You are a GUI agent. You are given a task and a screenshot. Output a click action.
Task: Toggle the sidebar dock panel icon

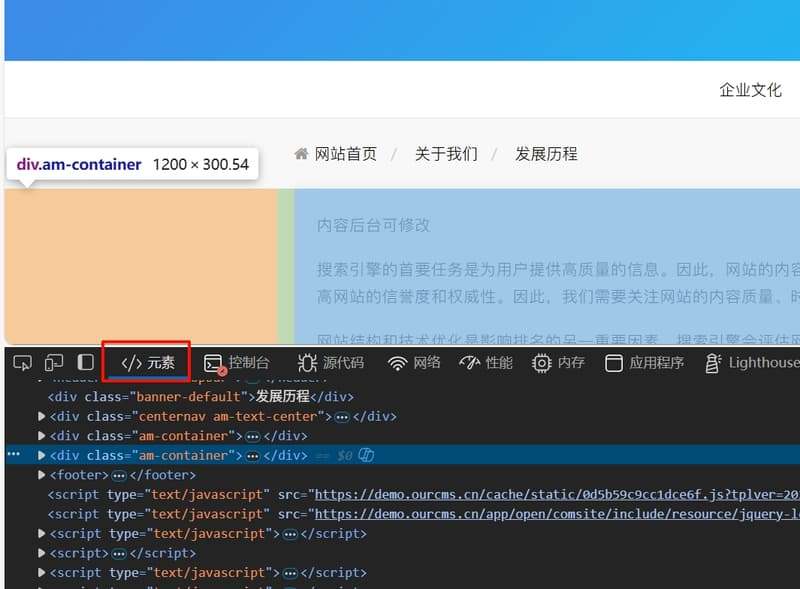(x=85, y=362)
